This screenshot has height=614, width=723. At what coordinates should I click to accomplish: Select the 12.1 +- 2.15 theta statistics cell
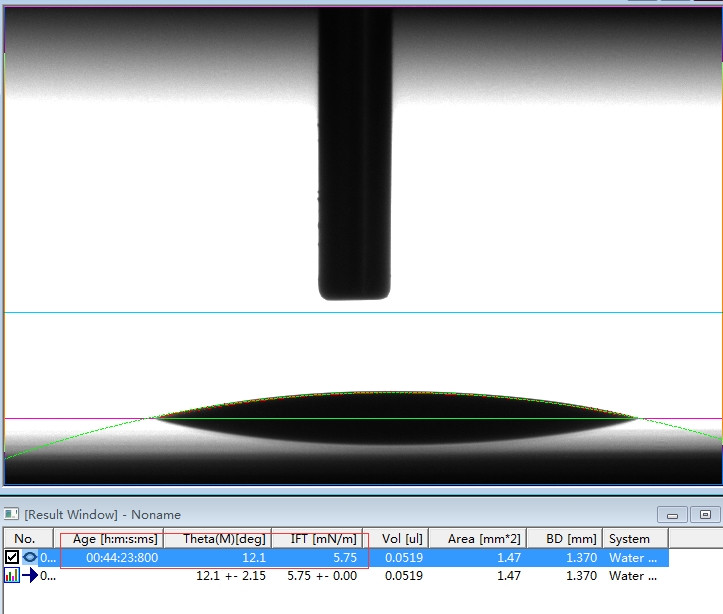[x=230, y=575]
